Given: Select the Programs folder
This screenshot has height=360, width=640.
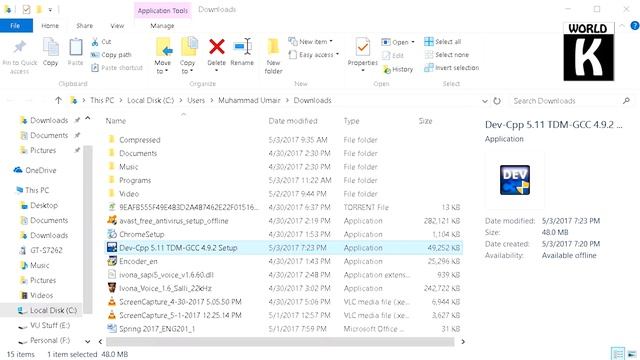Looking at the screenshot, I should pos(135,180).
